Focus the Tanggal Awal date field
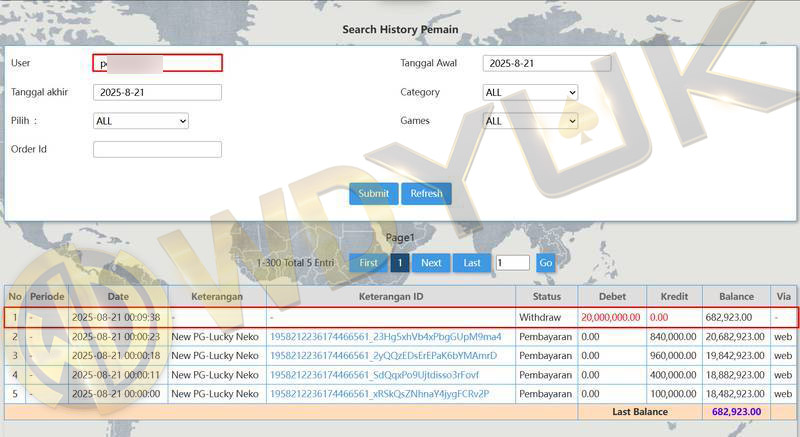The height and width of the screenshot is (437, 800). 547,63
